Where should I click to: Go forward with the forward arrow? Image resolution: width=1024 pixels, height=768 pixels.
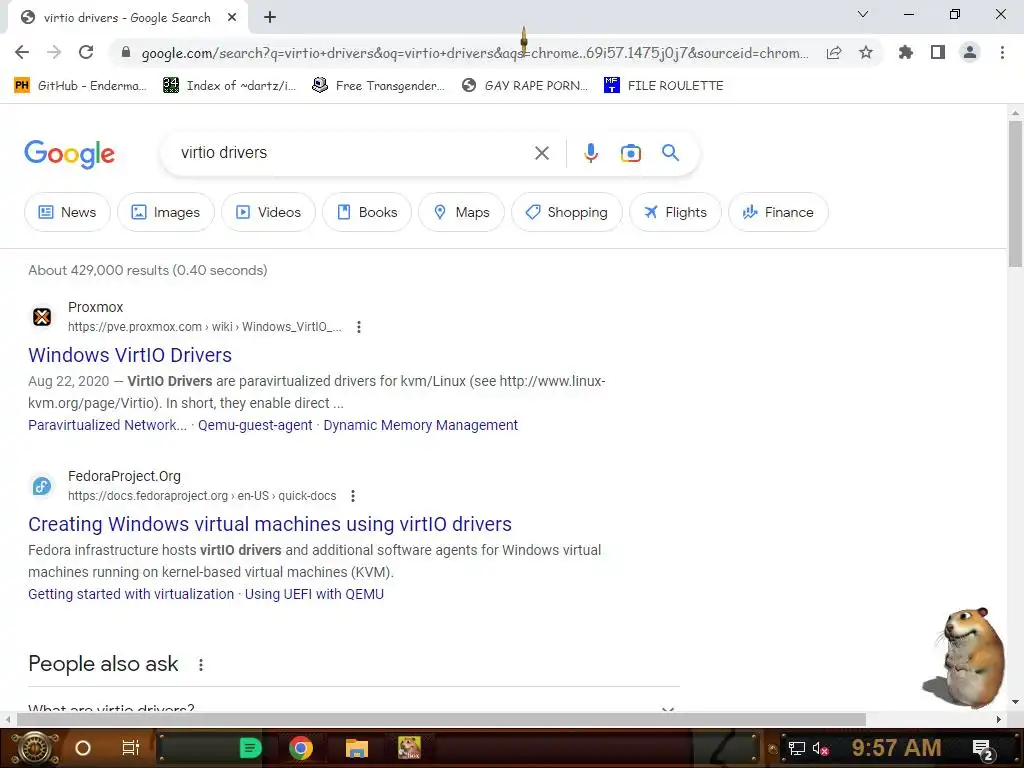[x=54, y=52]
